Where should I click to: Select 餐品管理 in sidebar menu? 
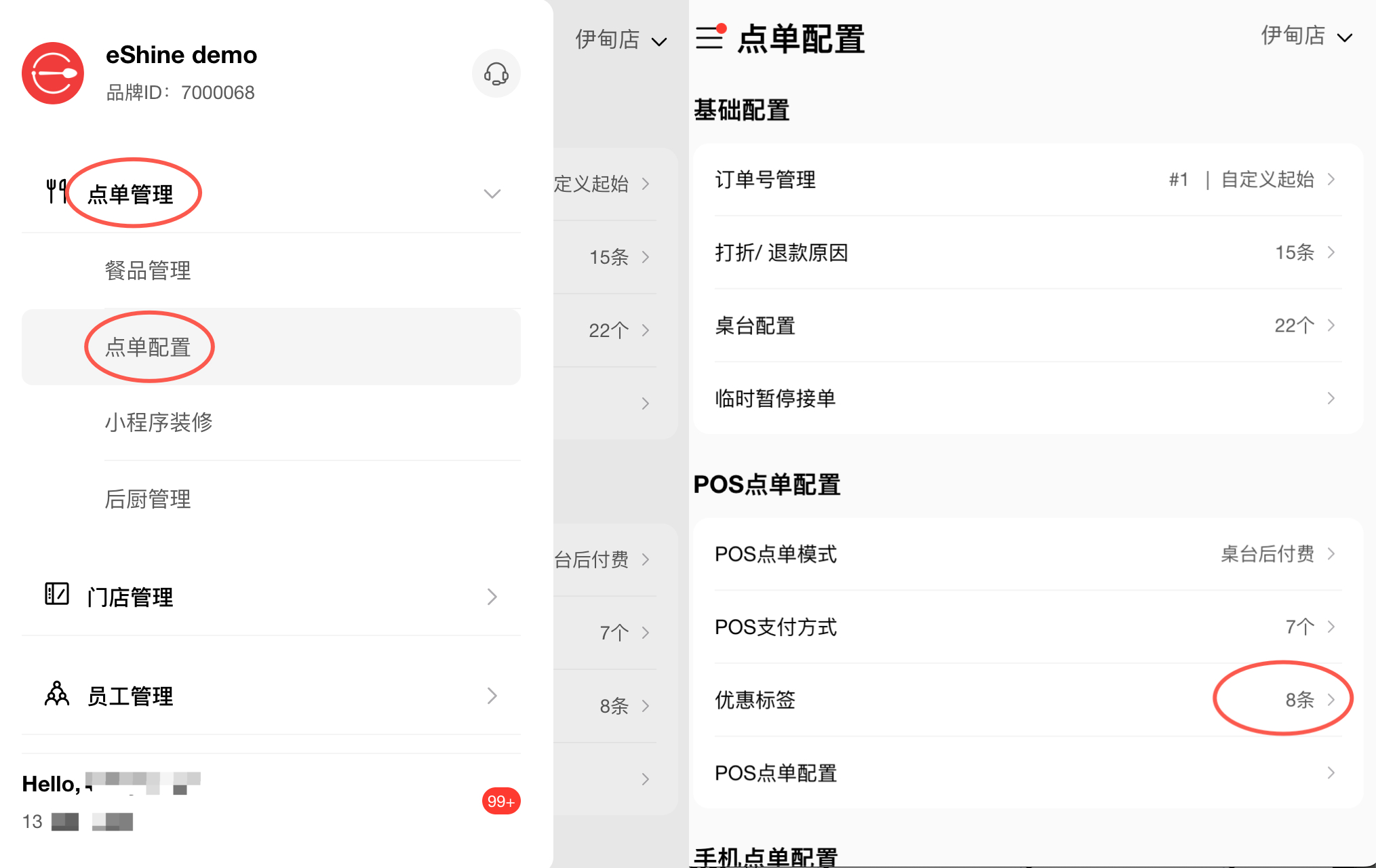148,271
